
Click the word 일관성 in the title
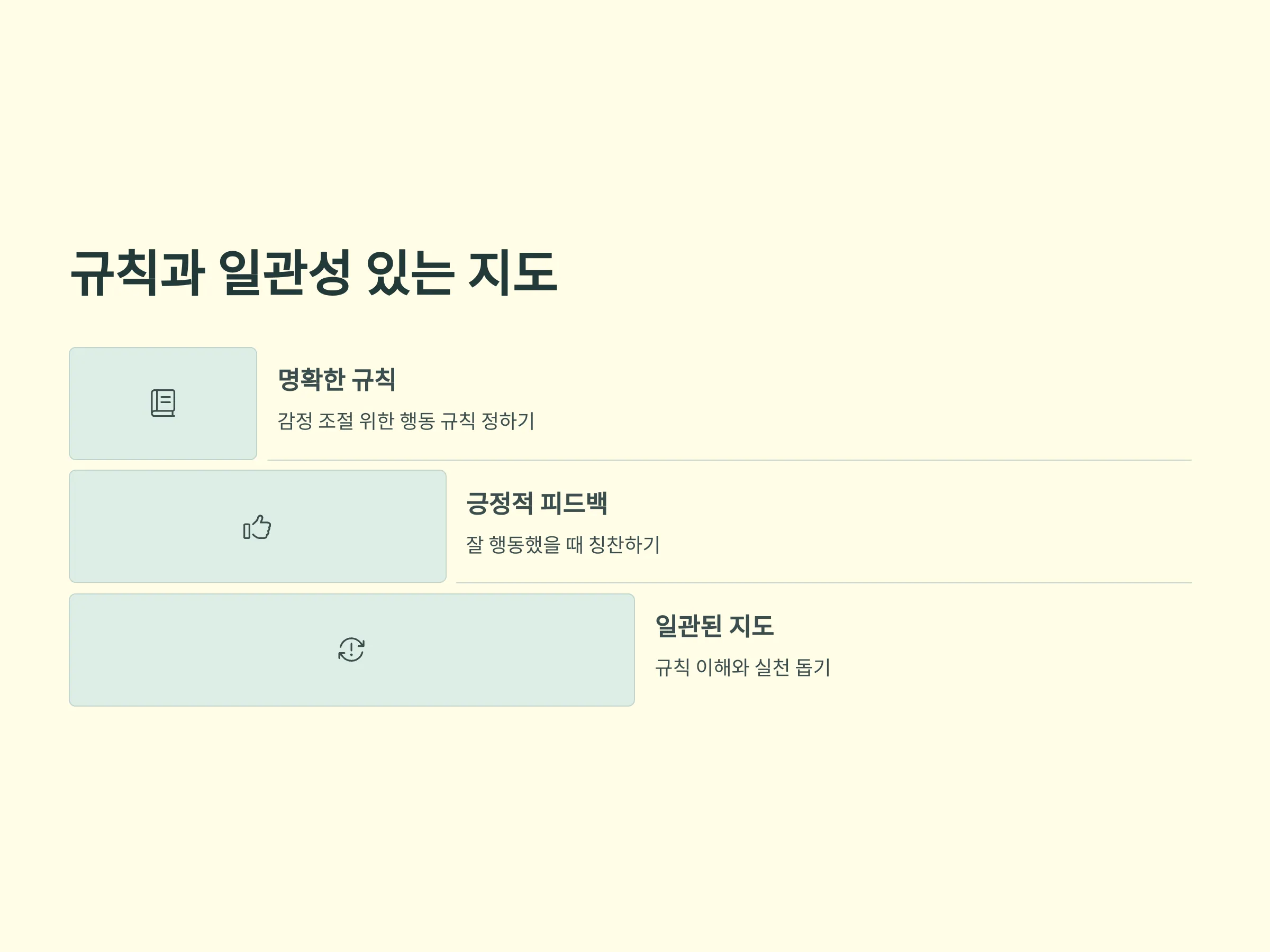click(x=285, y=273)
